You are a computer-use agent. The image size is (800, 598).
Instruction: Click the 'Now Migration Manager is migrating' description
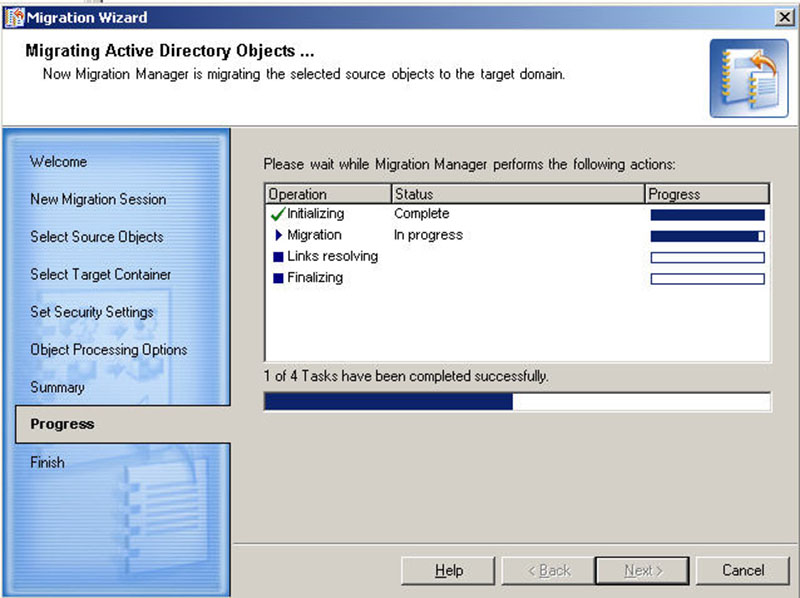pos(304,74)
